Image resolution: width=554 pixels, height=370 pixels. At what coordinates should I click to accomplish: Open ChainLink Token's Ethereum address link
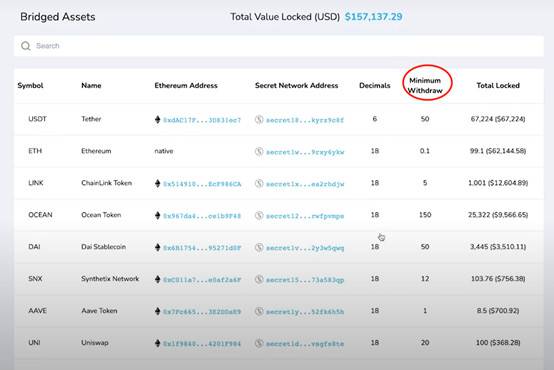click(202, 184)
